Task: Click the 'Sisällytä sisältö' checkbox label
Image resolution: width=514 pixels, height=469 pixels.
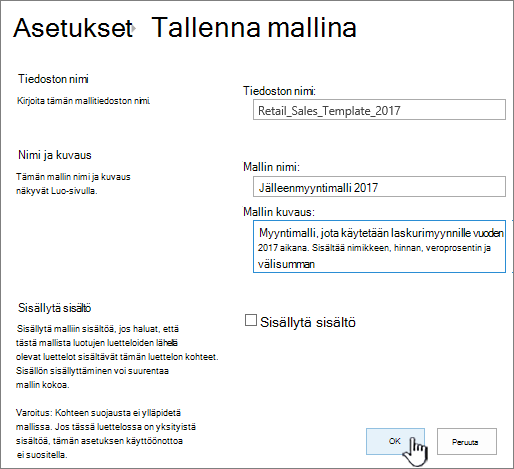Action: pos(308,322)
